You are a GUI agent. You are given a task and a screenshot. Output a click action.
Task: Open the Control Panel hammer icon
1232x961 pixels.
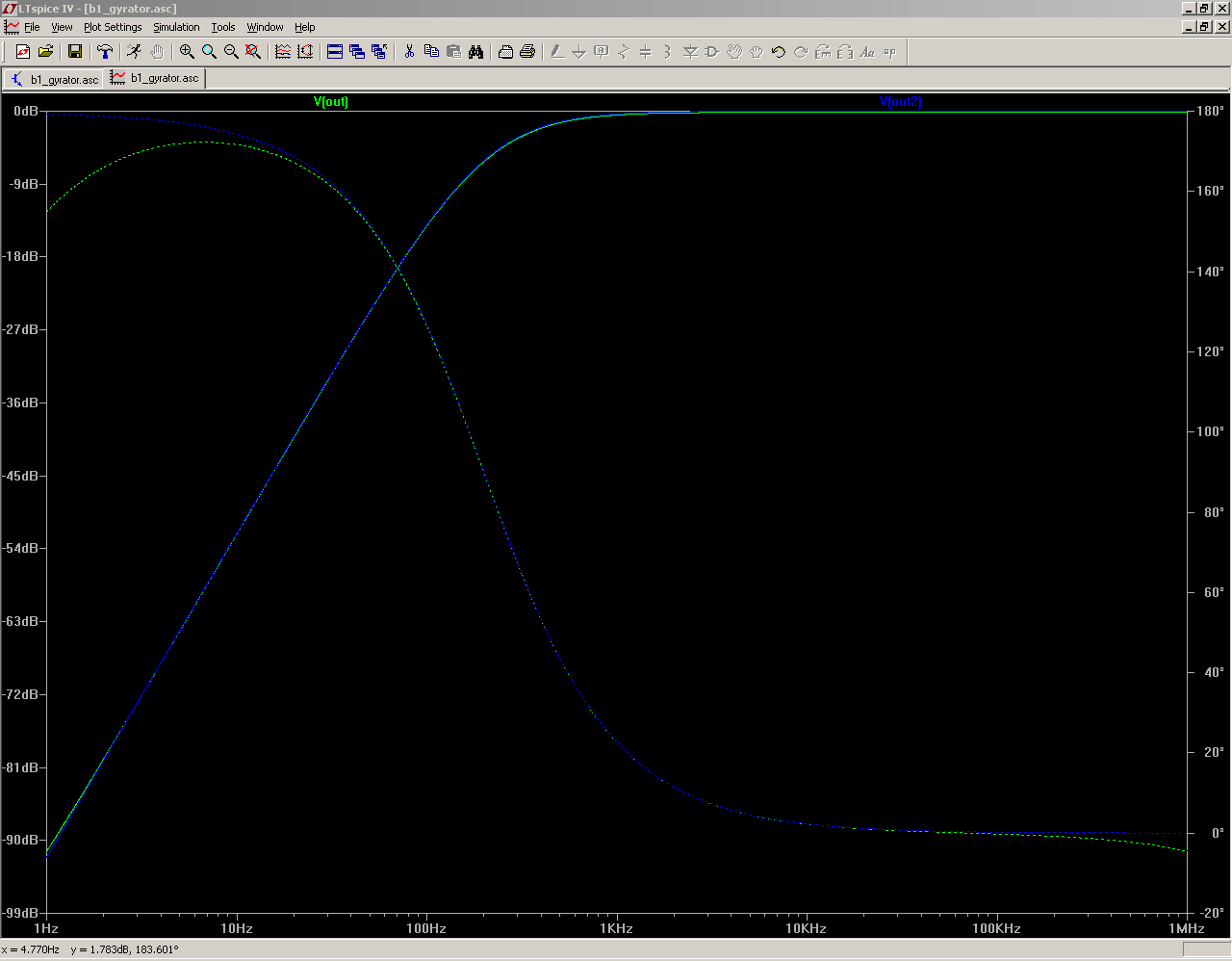105,52
